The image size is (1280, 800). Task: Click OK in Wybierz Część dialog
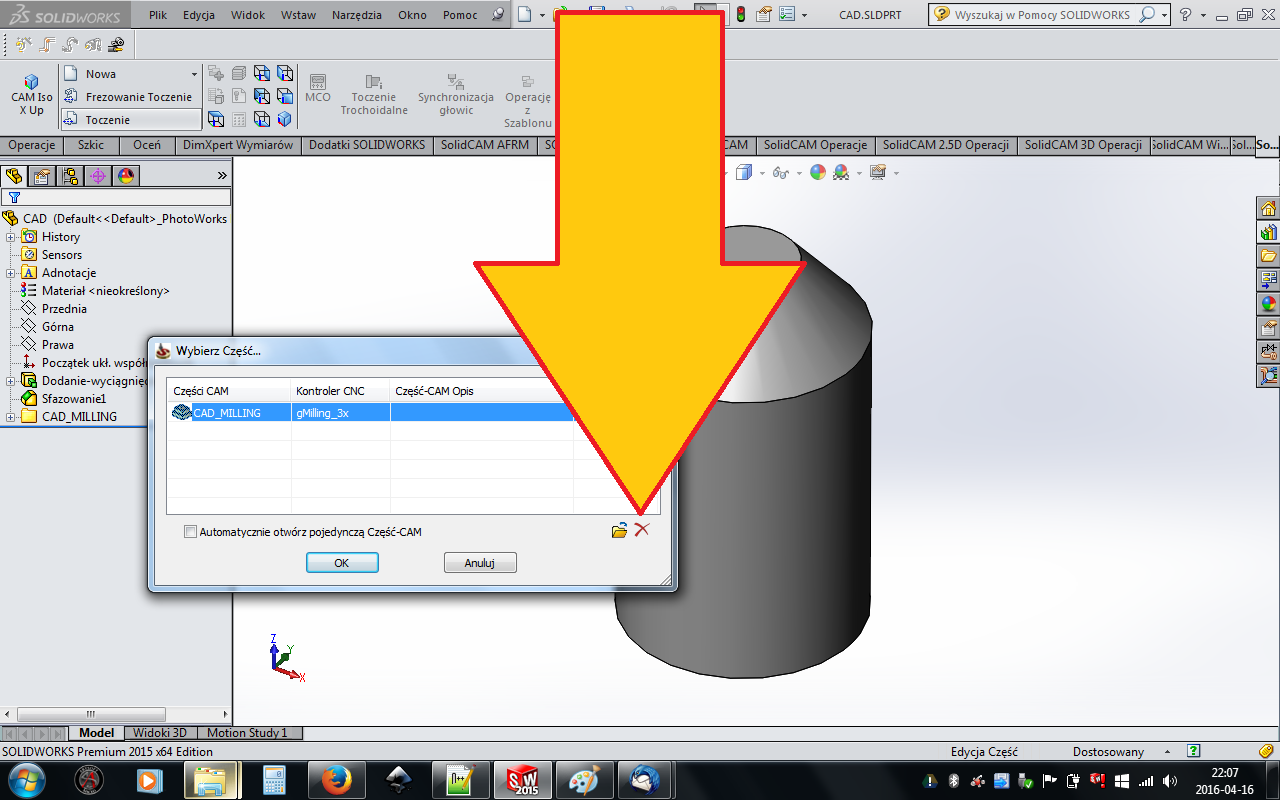[x=342, y=563]
